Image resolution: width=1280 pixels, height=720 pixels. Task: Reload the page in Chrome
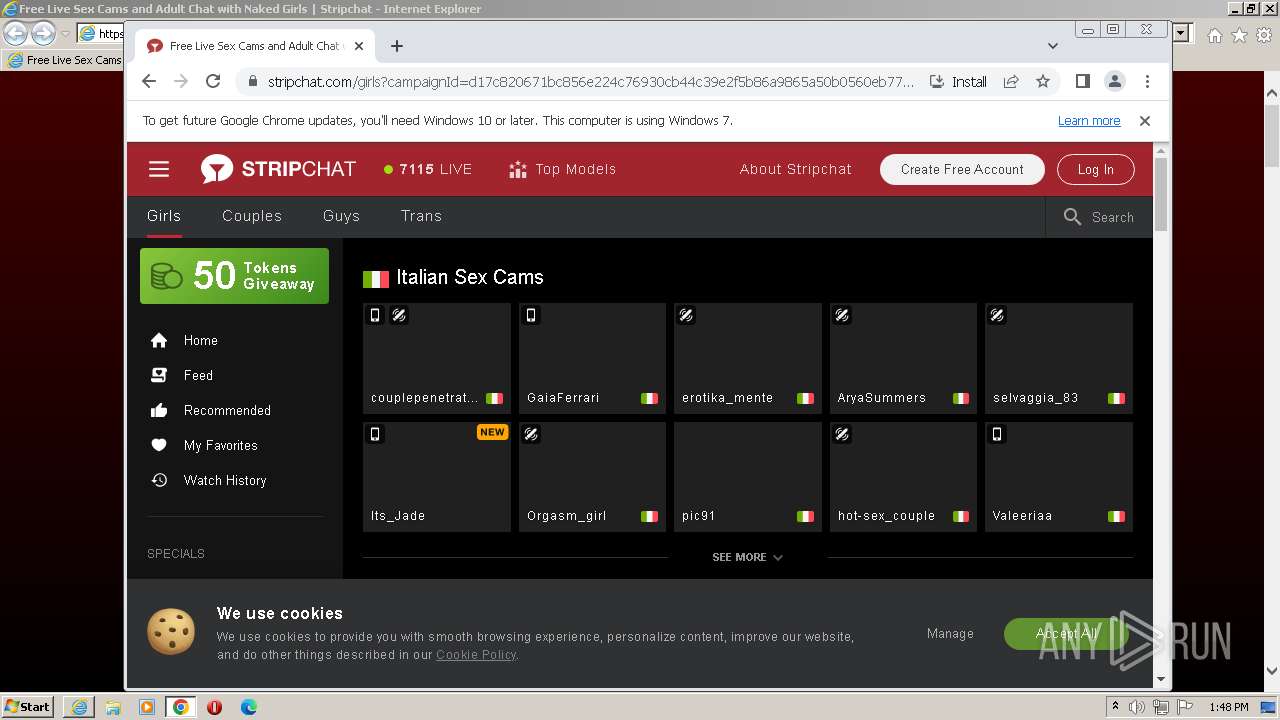[213, 82]
